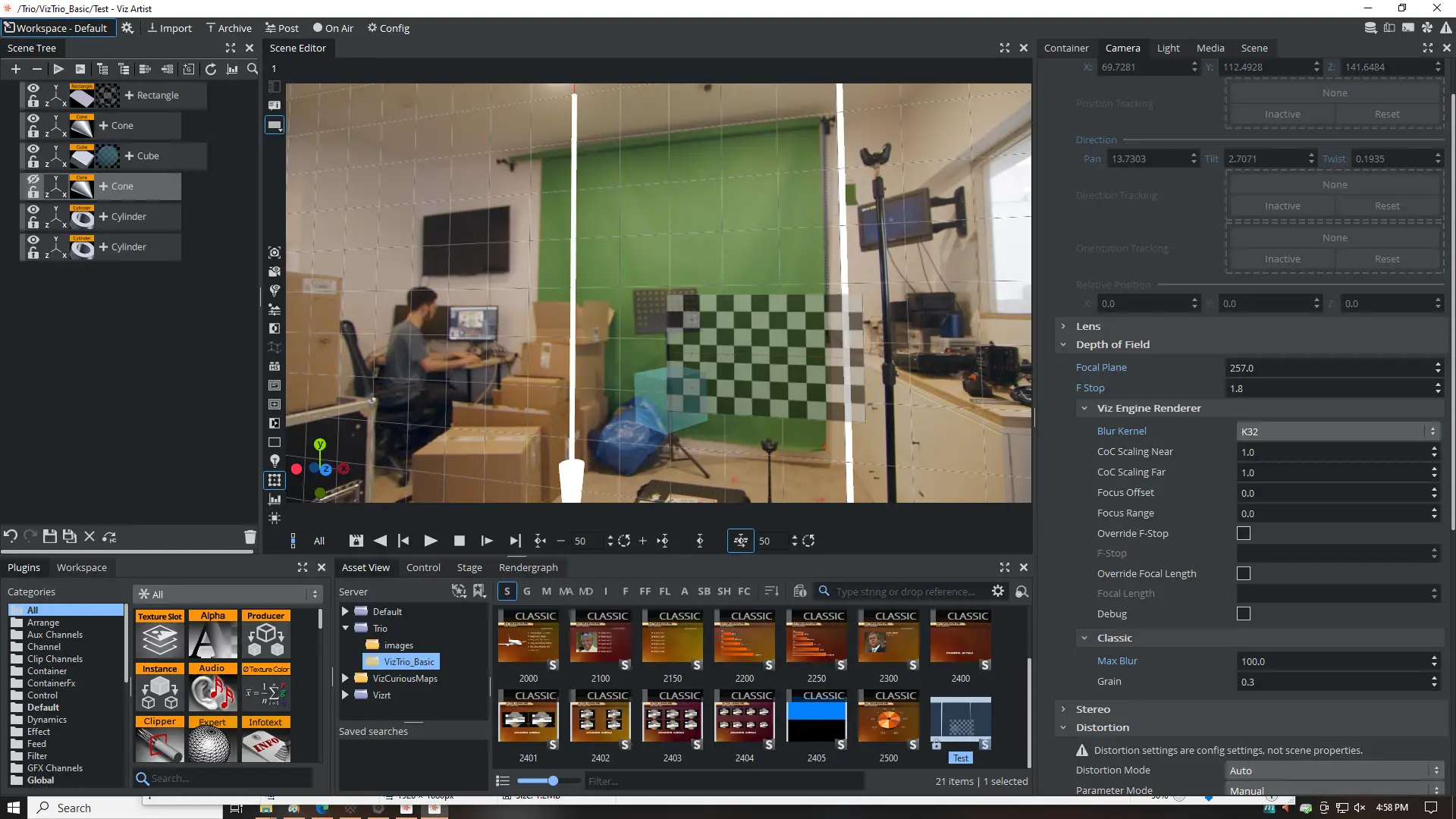Click the trash icon below Scene Tree
This screenshot has height=819, width=1456.
point(249,537)
